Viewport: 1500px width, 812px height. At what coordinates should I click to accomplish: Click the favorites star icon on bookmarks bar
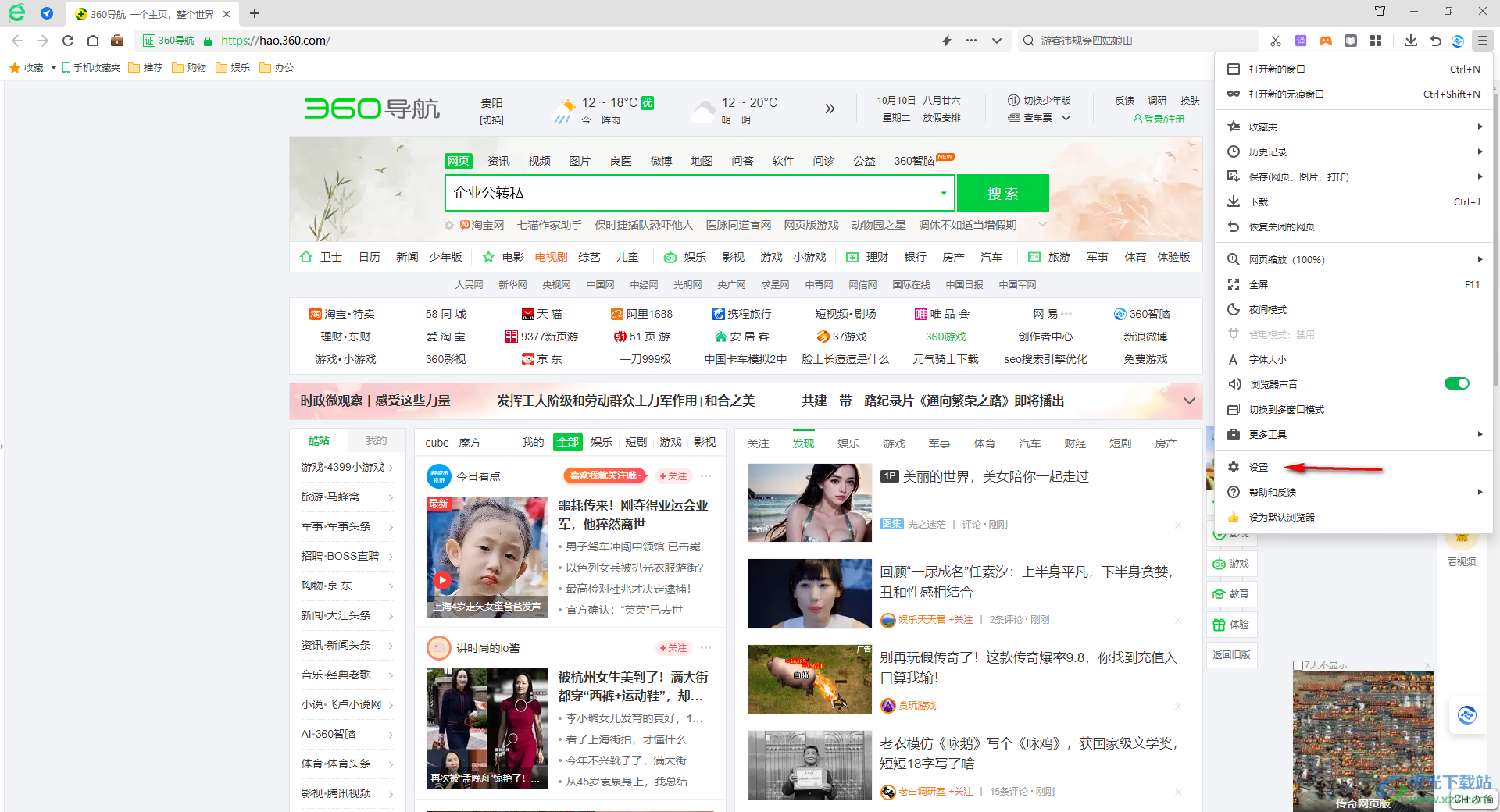[x=15, y=68]
